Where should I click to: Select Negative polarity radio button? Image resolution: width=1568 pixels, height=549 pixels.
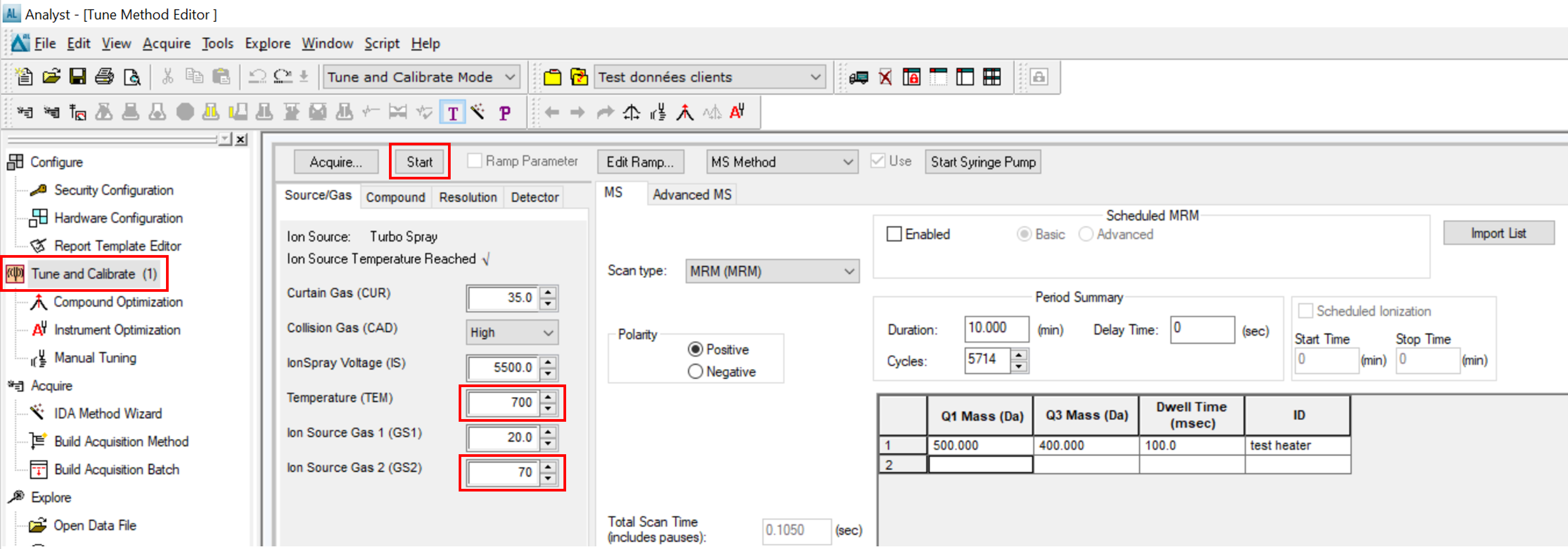coord(695,372)
